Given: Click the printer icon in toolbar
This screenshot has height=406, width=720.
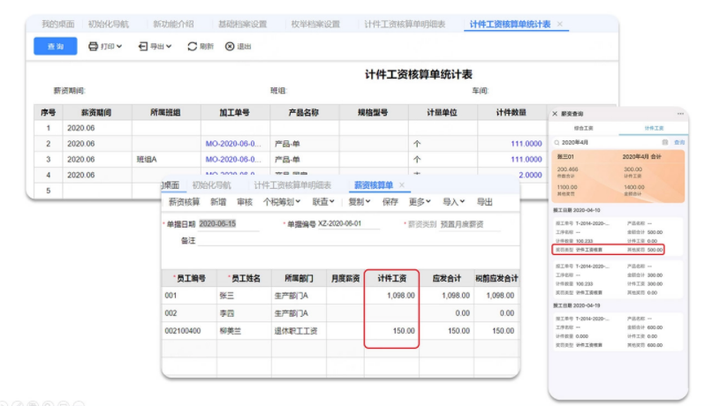Looking at the screenshot, I should [93, 46].
